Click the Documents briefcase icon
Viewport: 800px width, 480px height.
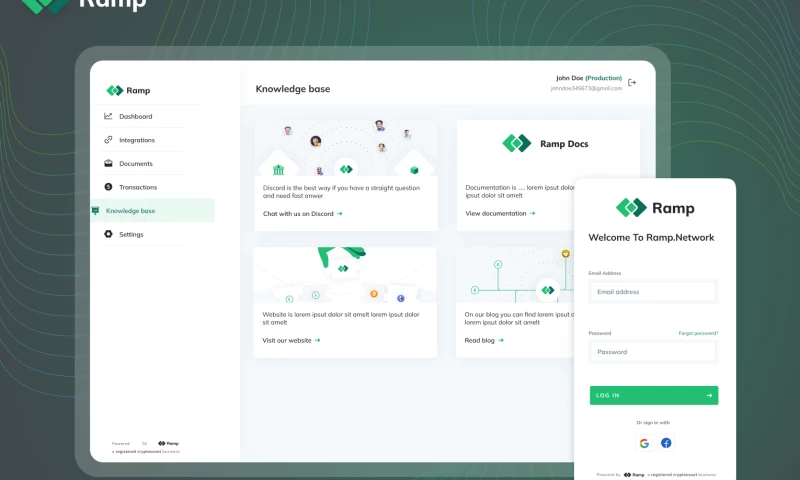tap(108, 163)
